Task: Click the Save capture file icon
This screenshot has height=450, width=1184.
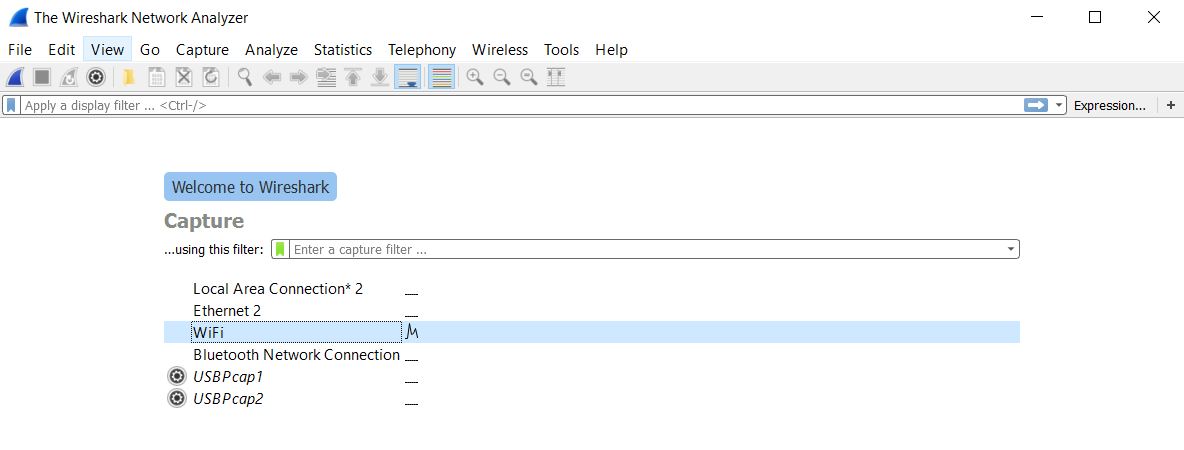Action: (x=156, y=77)
